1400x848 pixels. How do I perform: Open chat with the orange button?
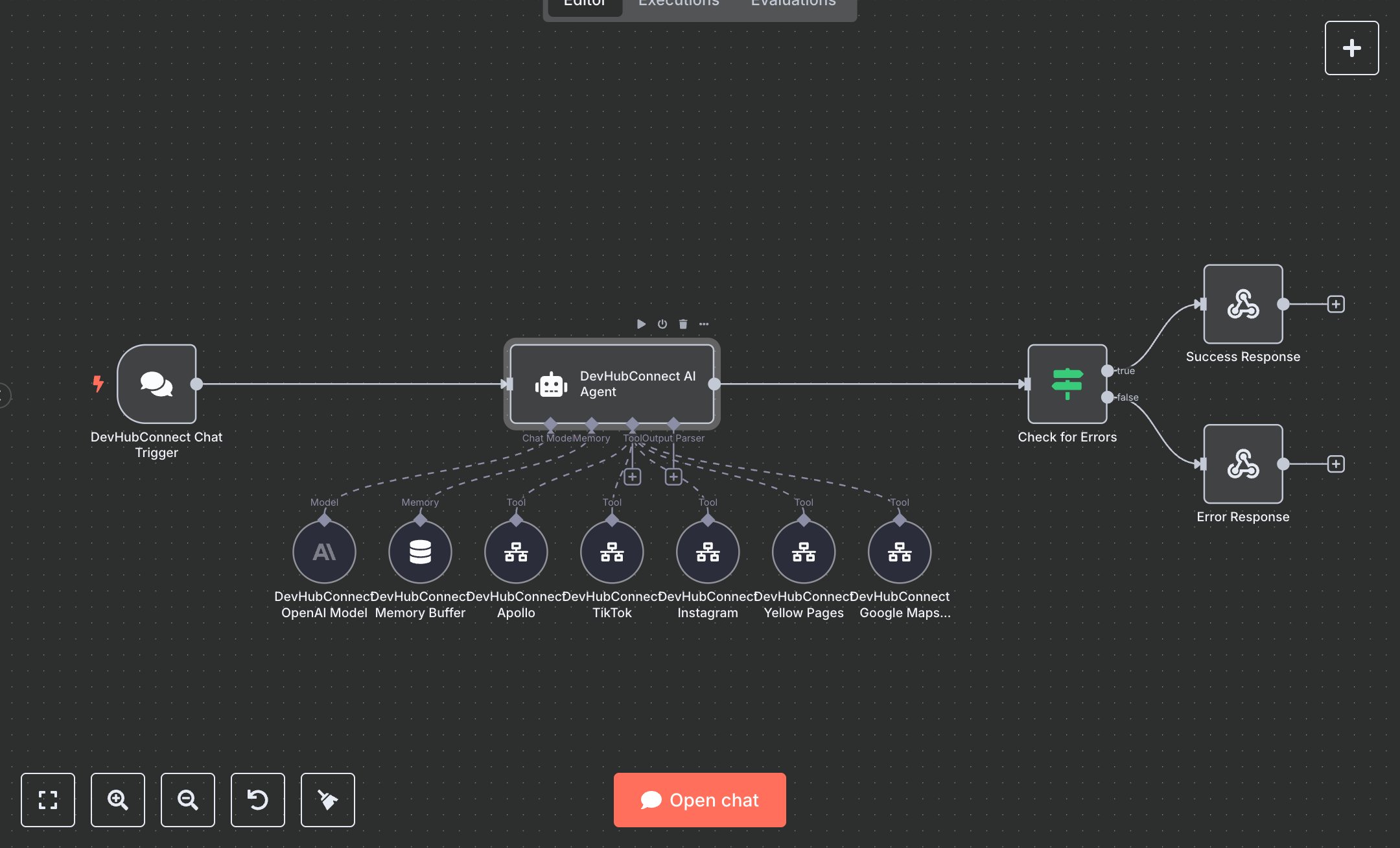pos(699,800)
